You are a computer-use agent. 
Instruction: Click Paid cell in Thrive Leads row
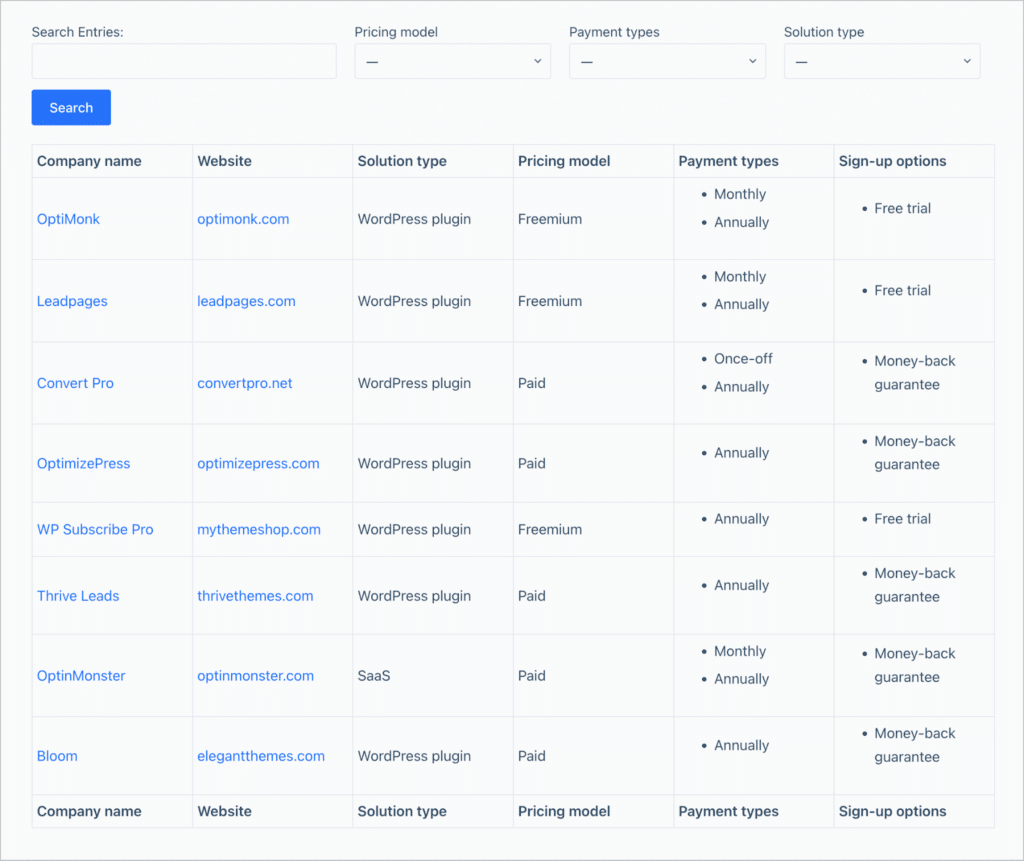tap(532, 596)
